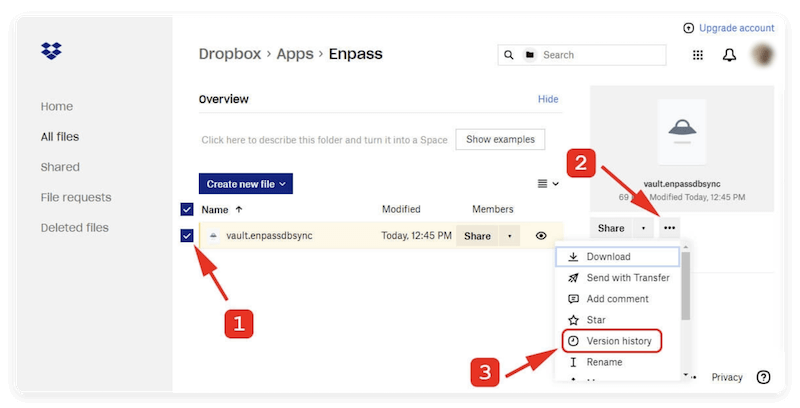Click the Version history clock icon

[573, 341]
